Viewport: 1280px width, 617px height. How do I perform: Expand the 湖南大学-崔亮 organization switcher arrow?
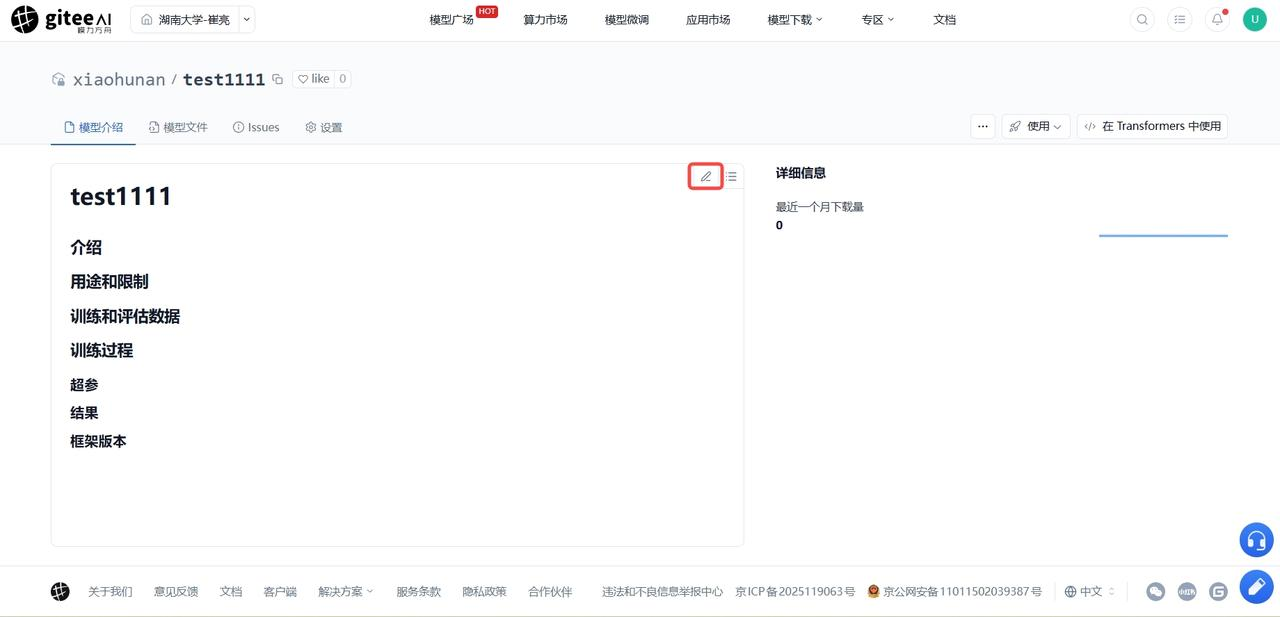(x=247, y=19)
